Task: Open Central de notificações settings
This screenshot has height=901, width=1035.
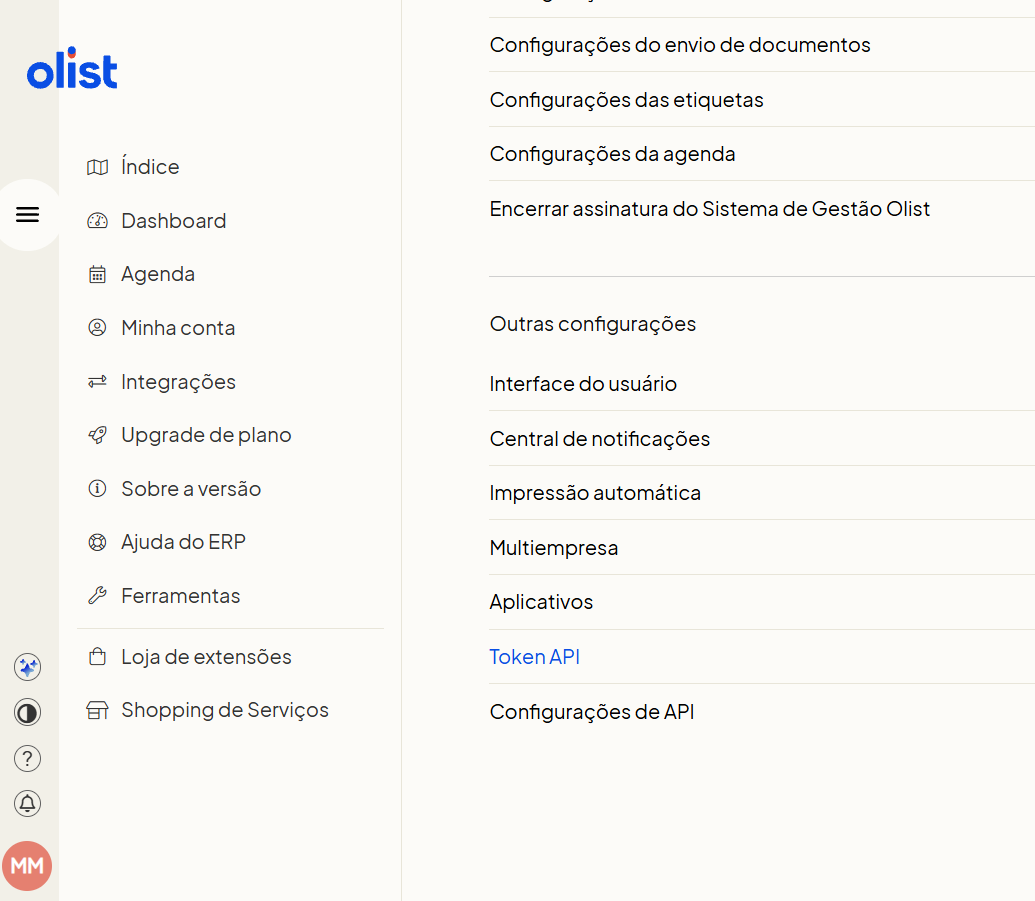Action: (x=600, y=439)
